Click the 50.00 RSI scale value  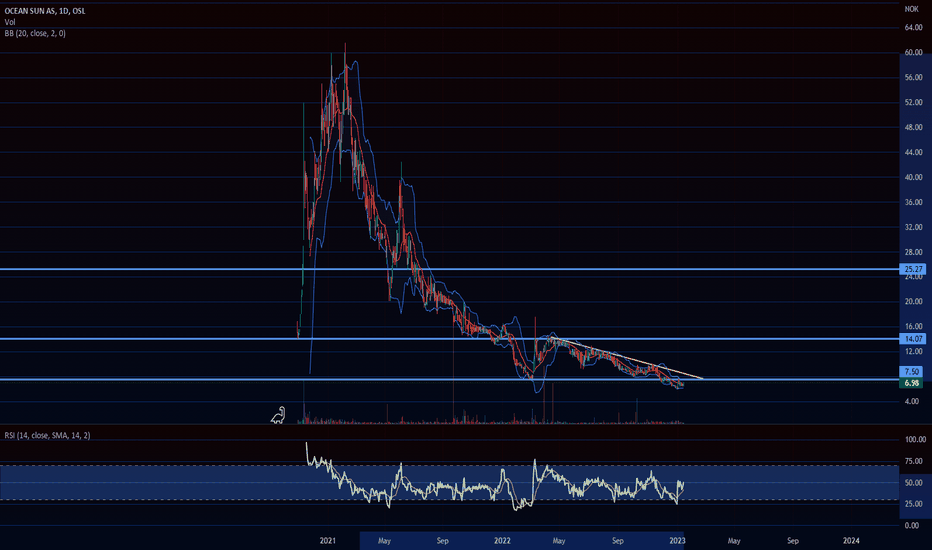[914, 483]
